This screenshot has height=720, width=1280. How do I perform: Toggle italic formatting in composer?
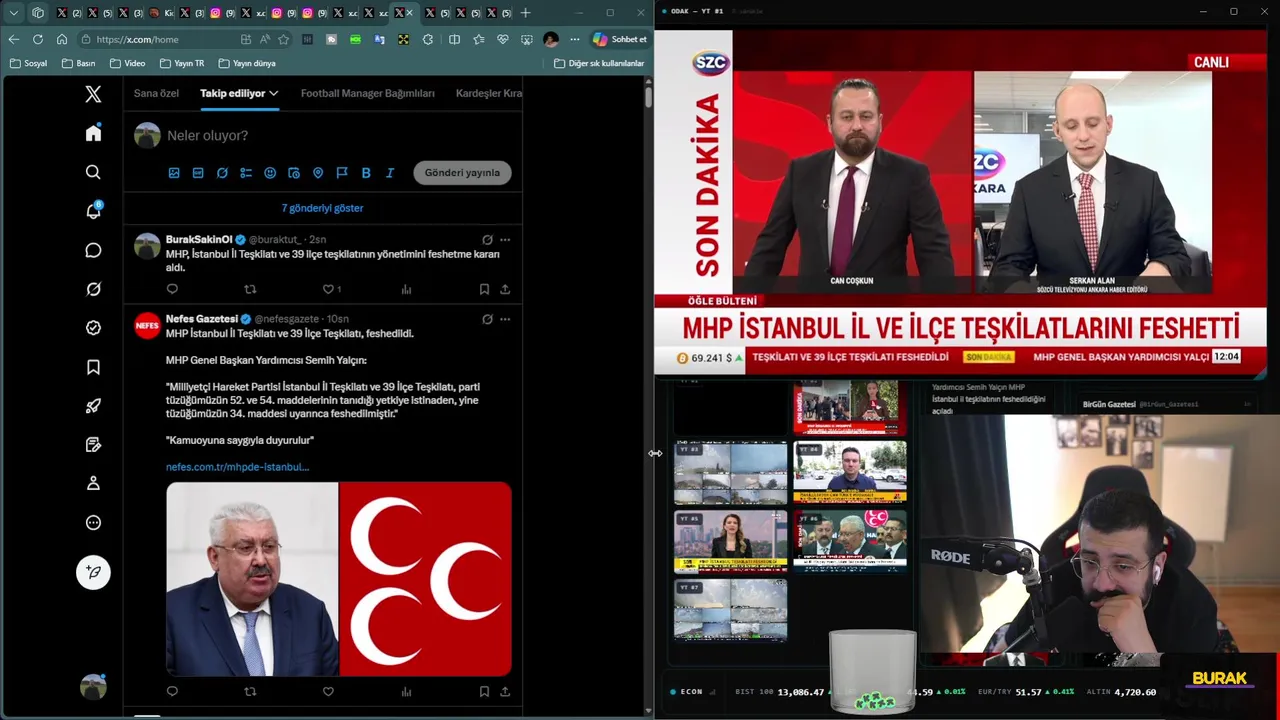pos(390,173)
